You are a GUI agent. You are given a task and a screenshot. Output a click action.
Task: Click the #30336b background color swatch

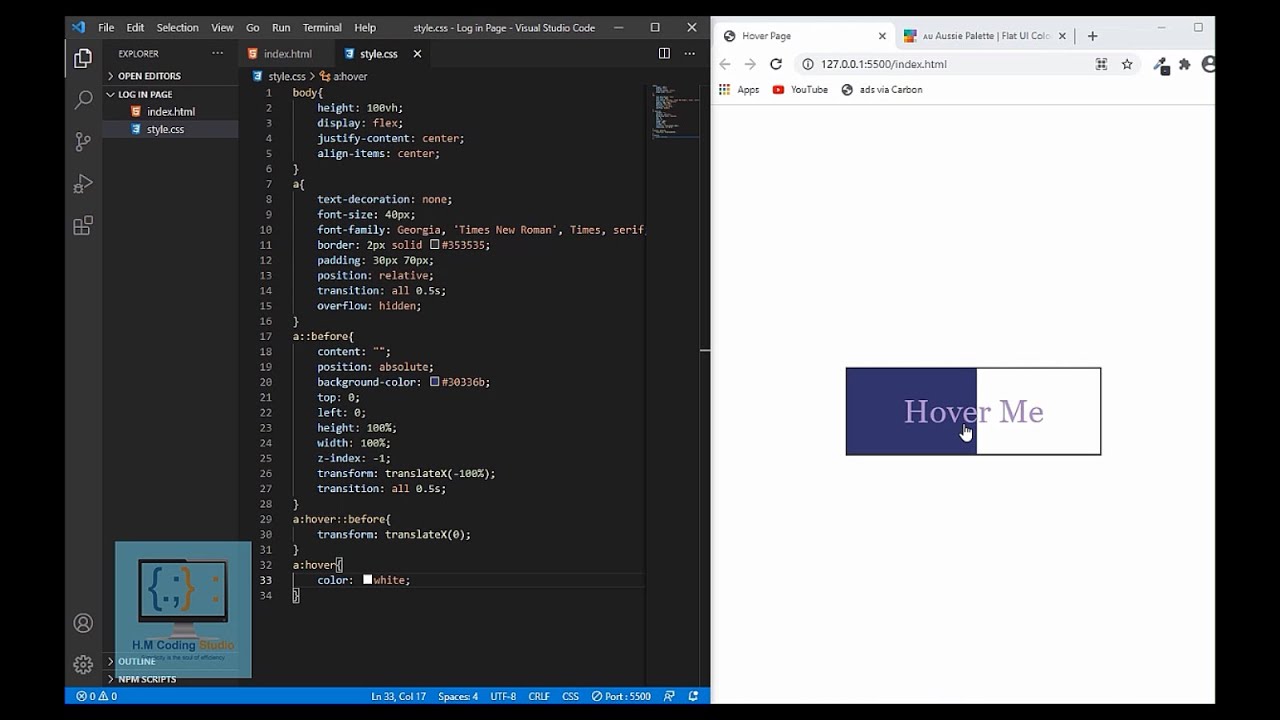tap(435, 382)
